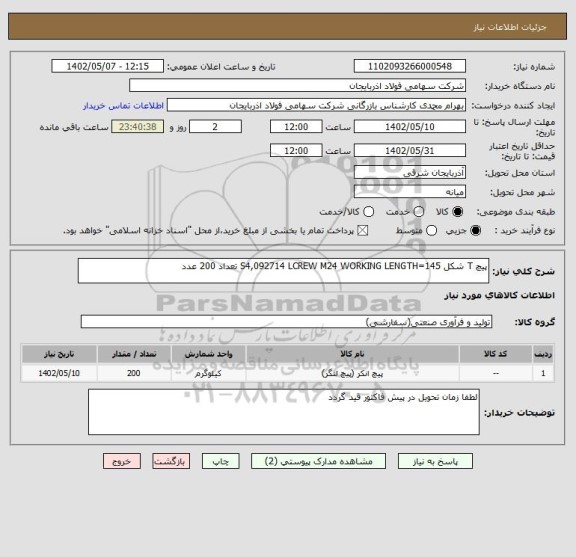Click the تاریخ نیاز column header

point(59,354)
